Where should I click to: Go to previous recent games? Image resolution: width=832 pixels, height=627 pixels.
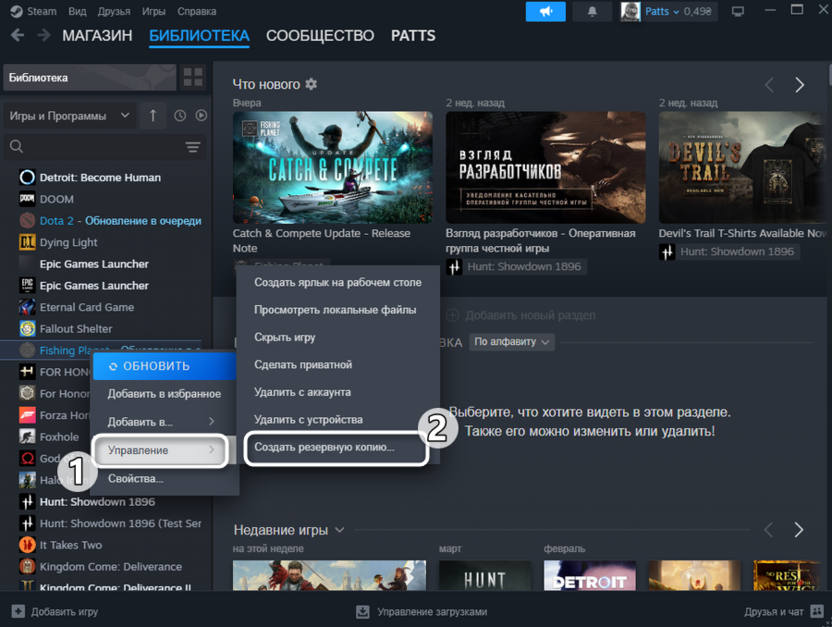[768, 529]
